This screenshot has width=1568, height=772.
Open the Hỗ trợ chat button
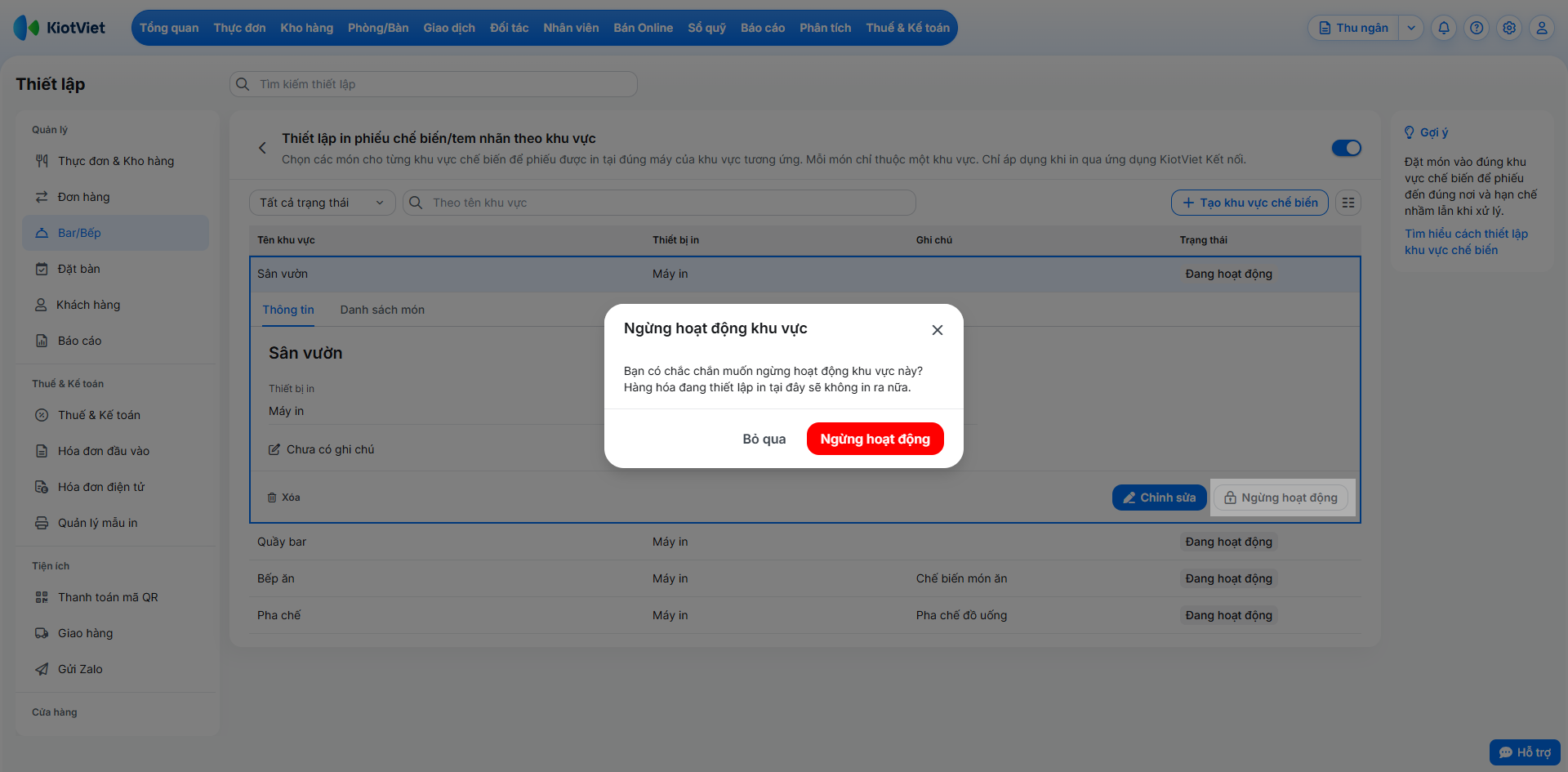(1525, 752)
